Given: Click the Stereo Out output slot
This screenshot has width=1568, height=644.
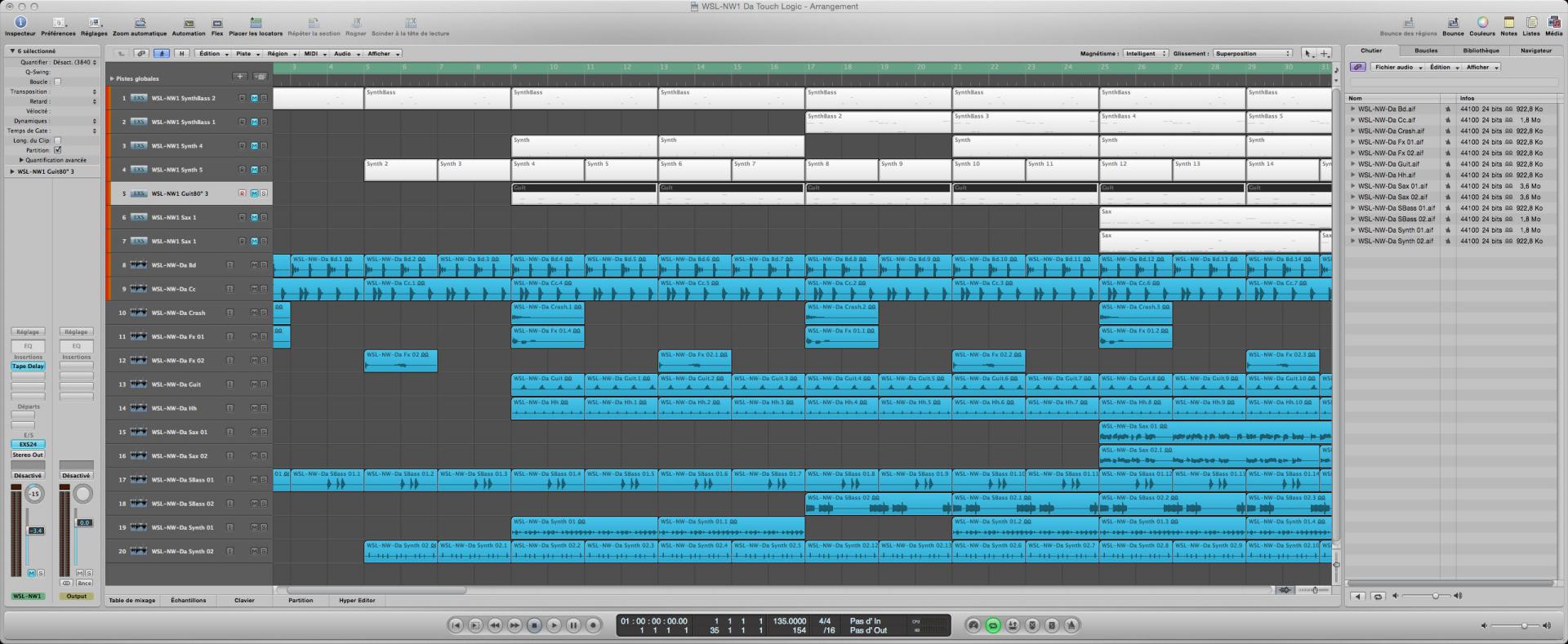Looking at the screenshot, I should point(28,455).
